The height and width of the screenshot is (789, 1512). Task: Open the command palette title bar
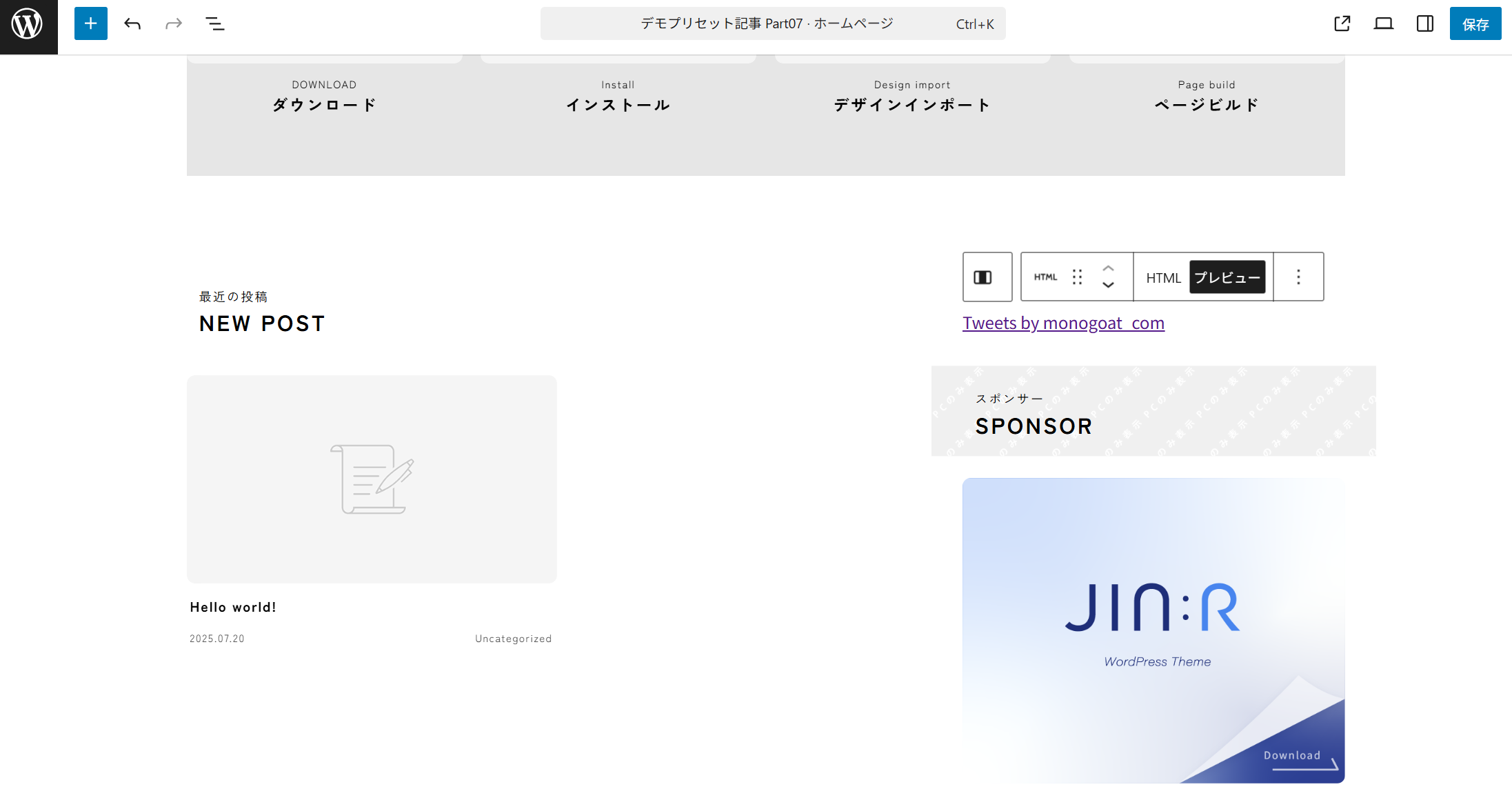click(x=773, y=23)
